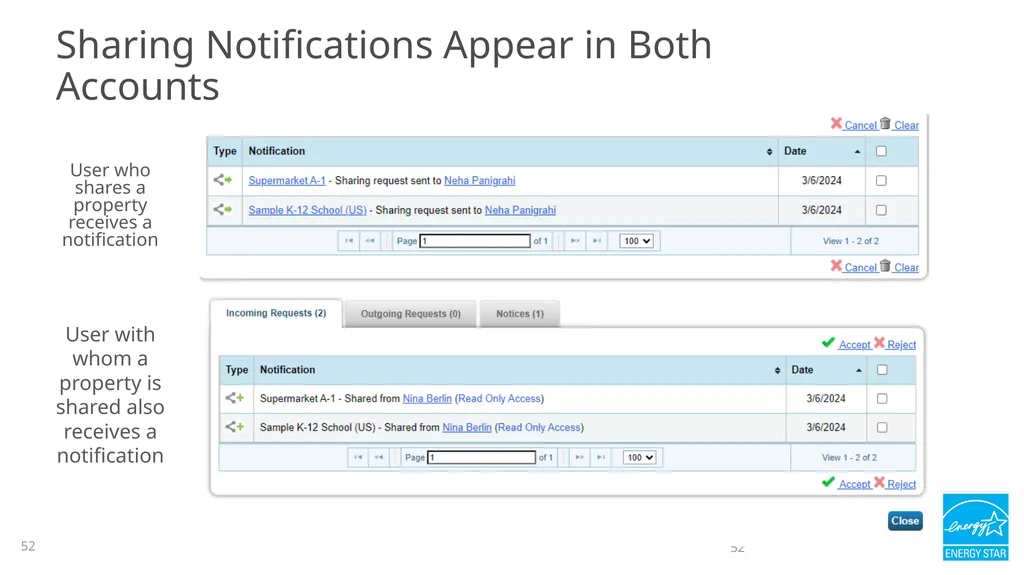The height and width of the screenshot is (575, 1024).
Task: Click share icon in Supermarket A-1 sent row
Action: click(223, 180)
